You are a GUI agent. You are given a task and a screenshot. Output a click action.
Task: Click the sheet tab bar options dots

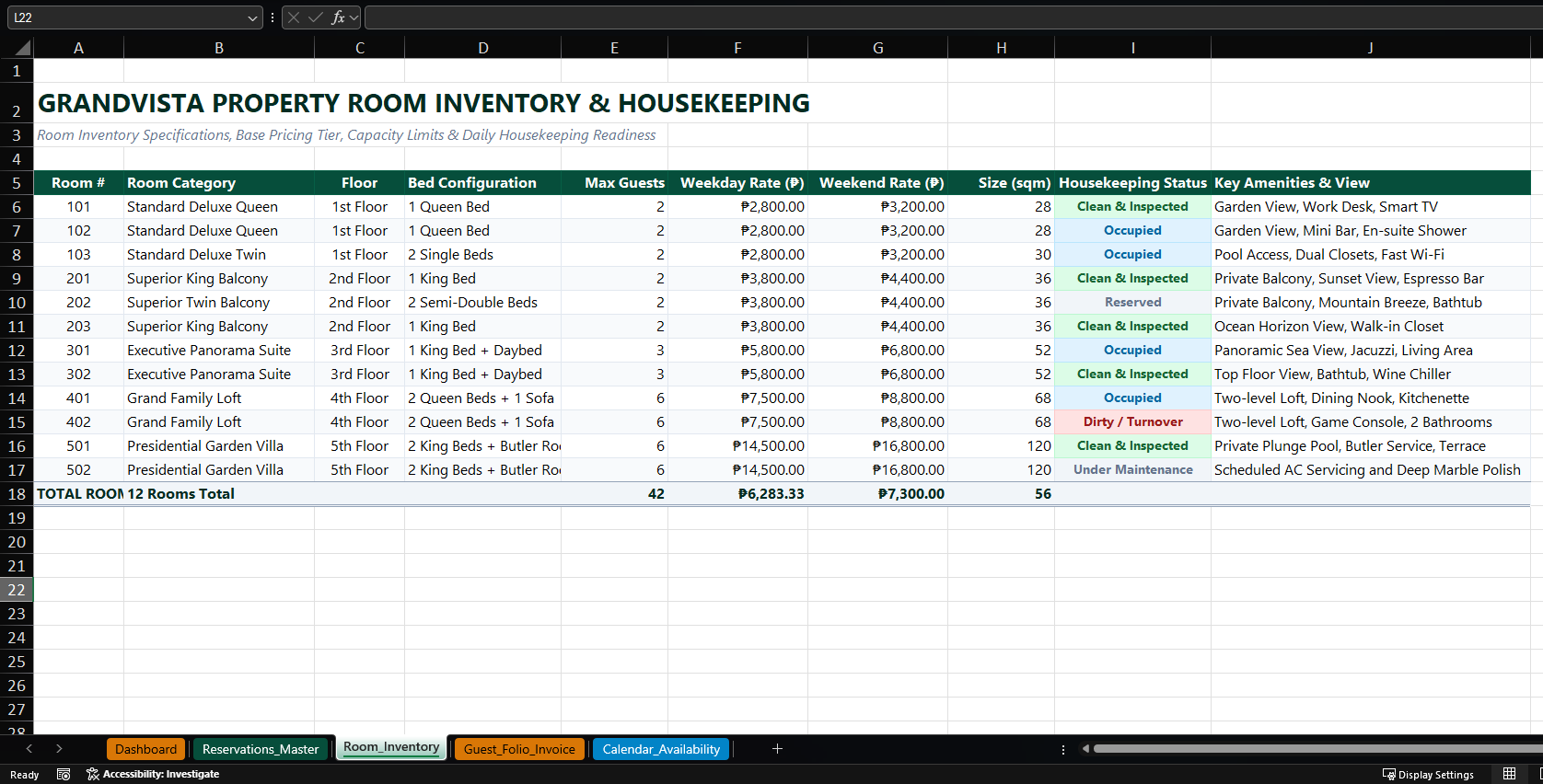point(1063,749)
